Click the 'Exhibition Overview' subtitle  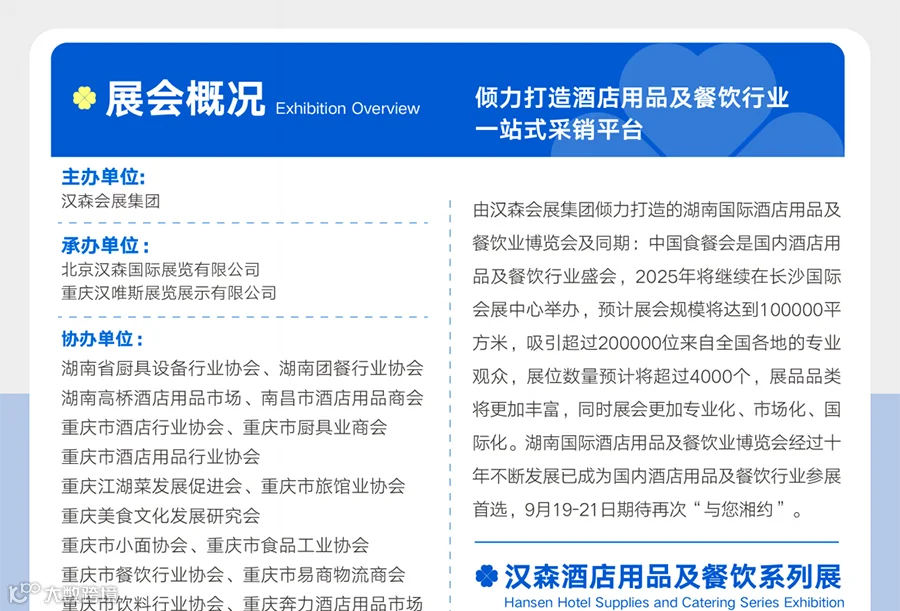click(348, 109)
